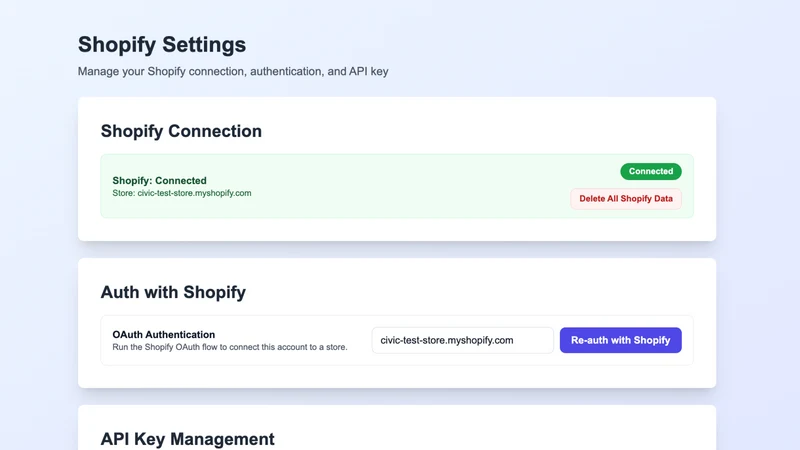
Task: Click the Delete All Shopify Data button
Action: 626,199
